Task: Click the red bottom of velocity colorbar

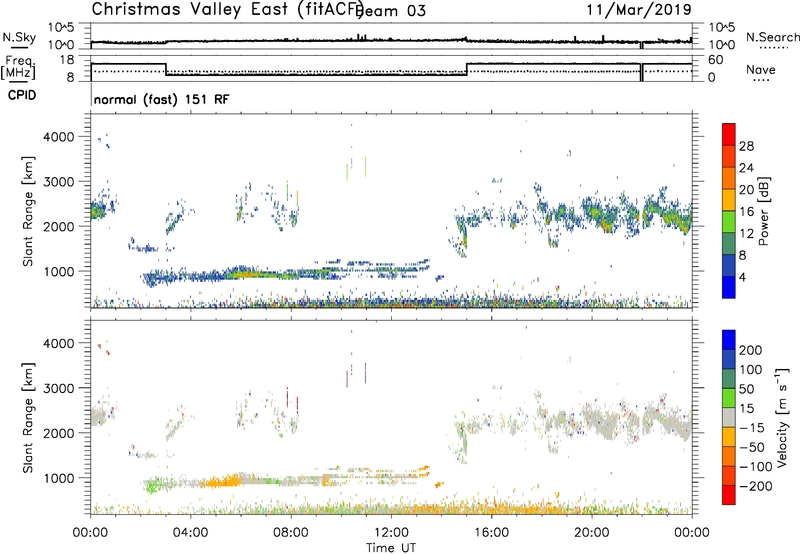Action: 729,495
